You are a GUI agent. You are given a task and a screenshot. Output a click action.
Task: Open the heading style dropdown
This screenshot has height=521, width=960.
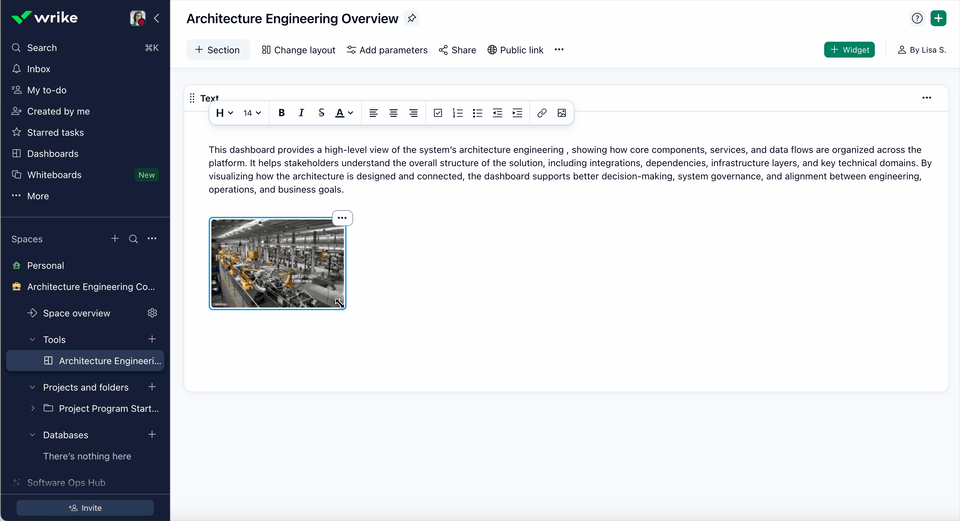(x=225, y=113)
